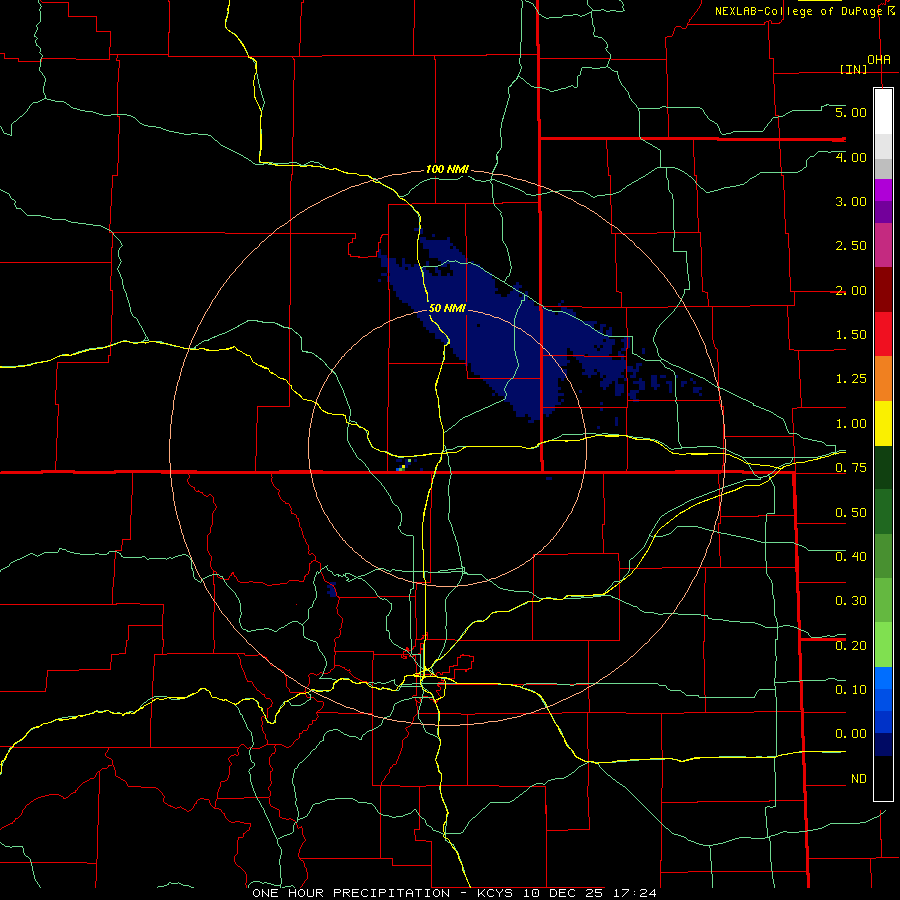The width and height of the screenshot is (900, 900).
Task: Click the 0.75 scale value
Action: (x=851, y=468)
